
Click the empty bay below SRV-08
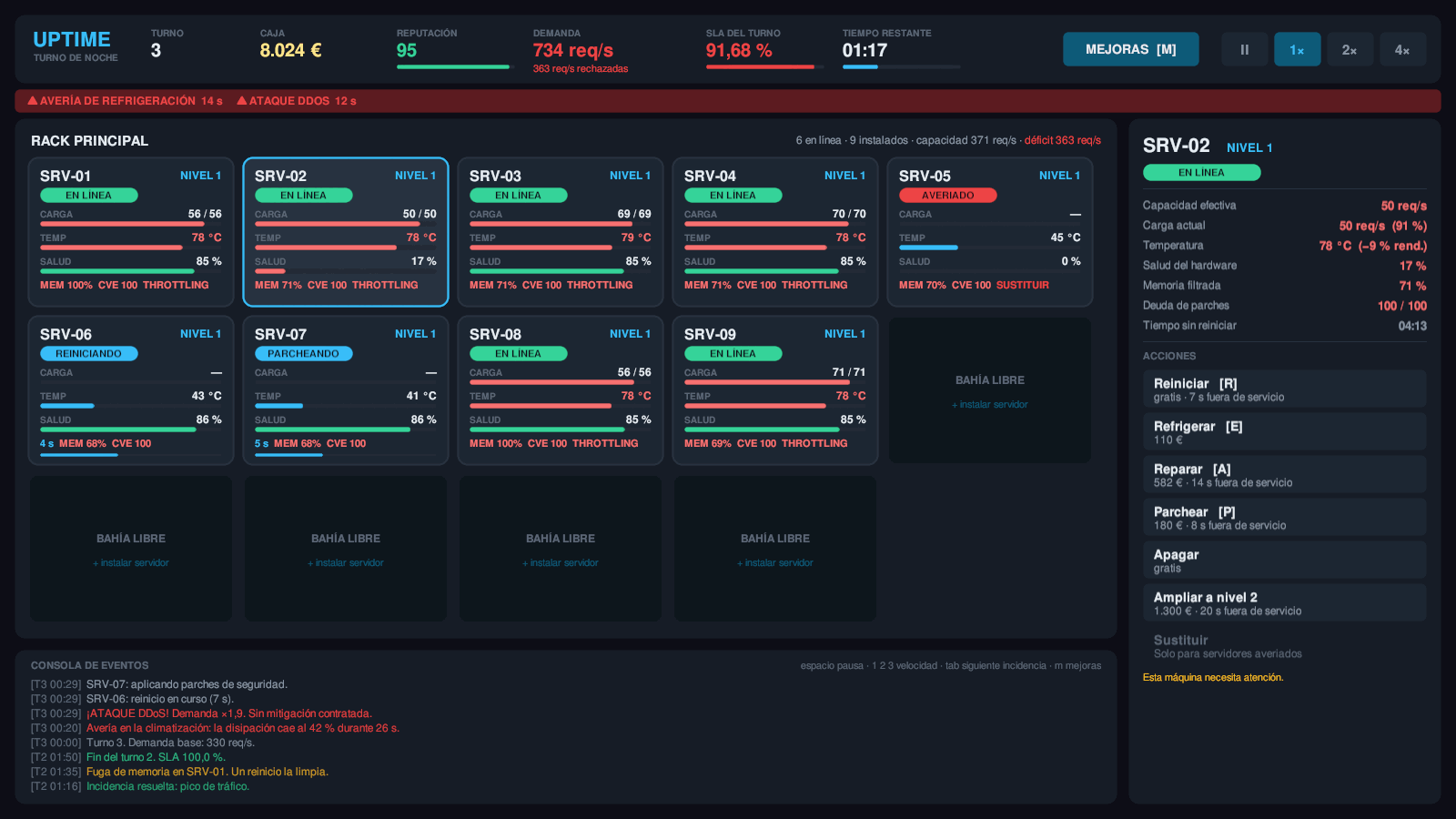pyautogui.click(x=561, y=549)
